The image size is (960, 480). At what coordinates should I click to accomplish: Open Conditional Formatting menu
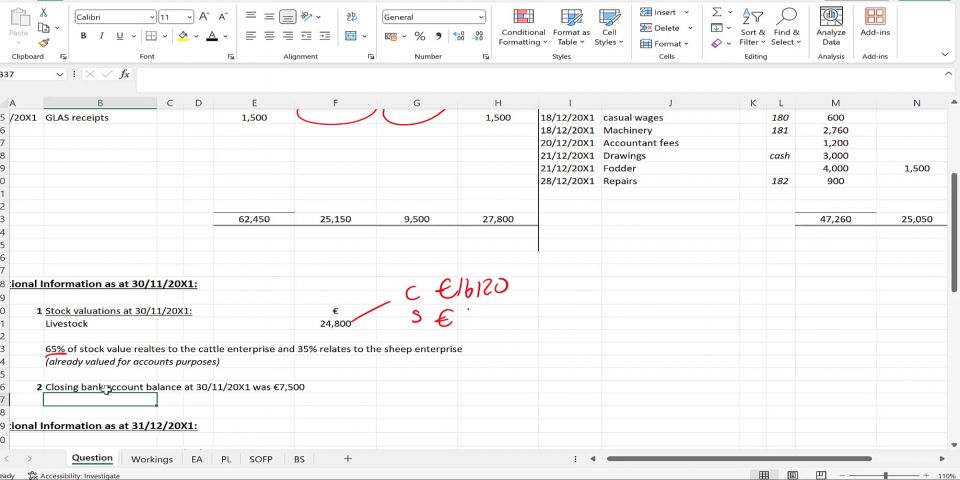(x=522, y=28)
